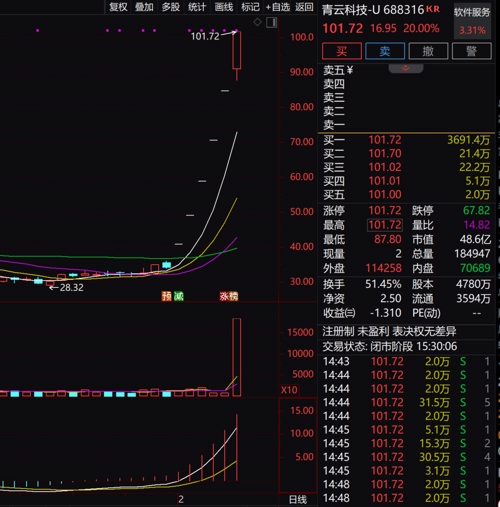Click the 交易状态 闭市阶段 status line

(390, 347)
